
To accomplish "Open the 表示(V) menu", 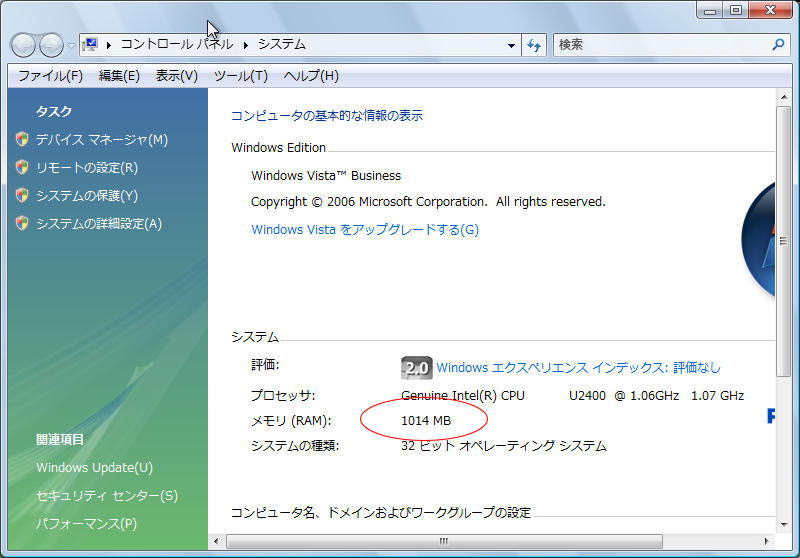I will point(177,76).
